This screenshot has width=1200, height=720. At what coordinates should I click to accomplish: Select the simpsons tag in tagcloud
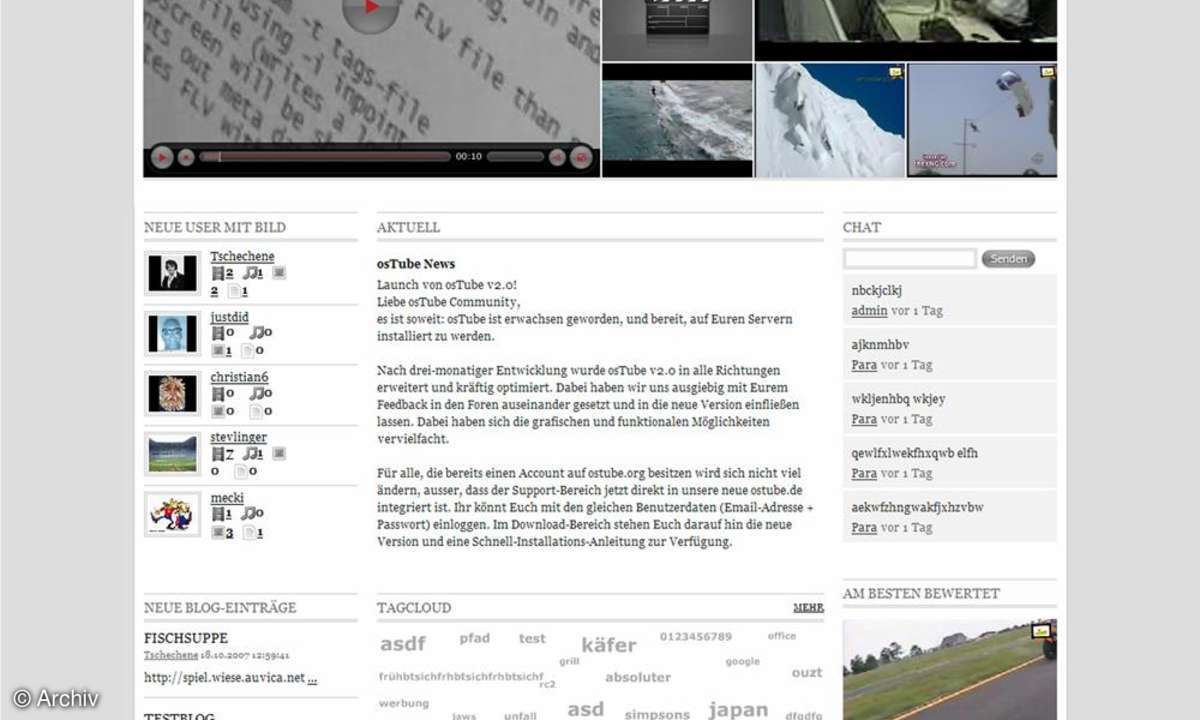[x=657, y=714]
